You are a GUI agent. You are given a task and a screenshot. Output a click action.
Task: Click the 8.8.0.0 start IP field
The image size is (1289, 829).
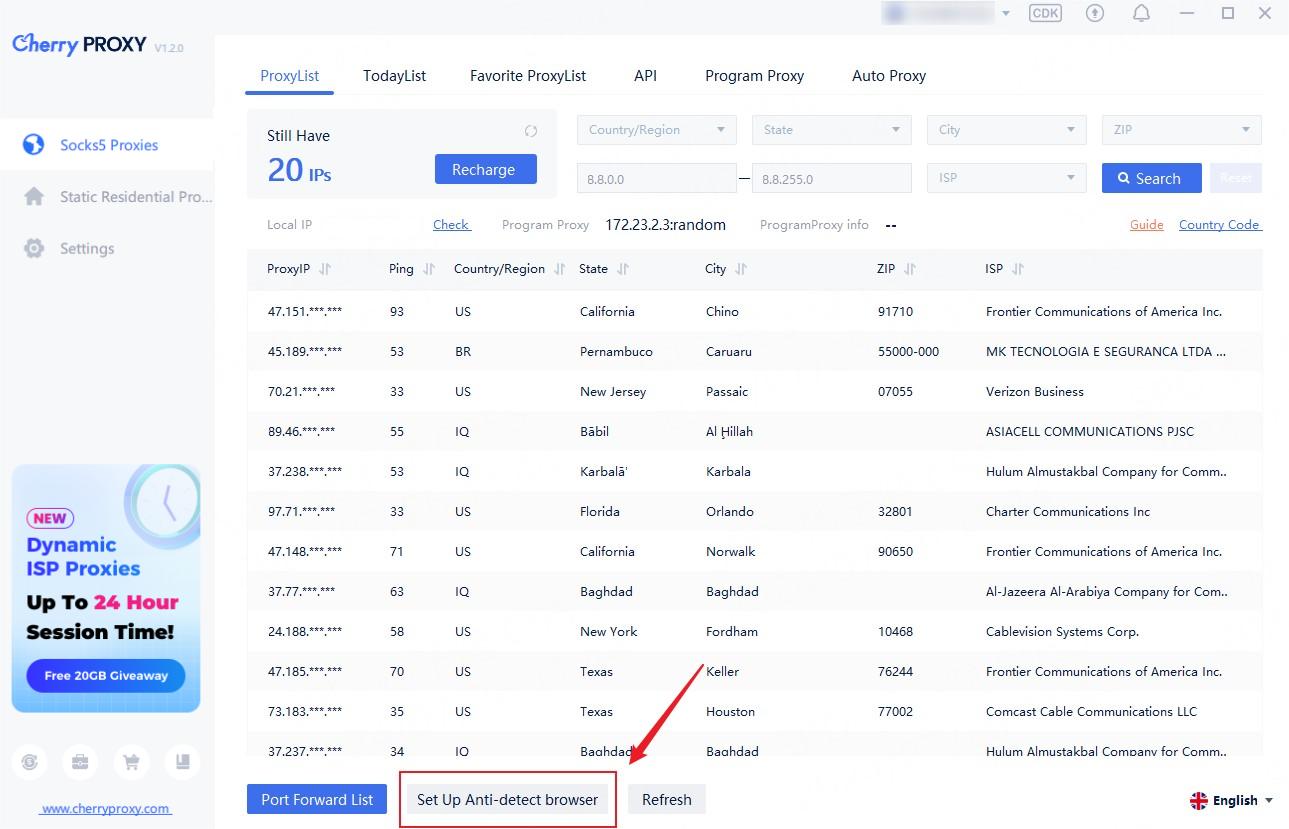click(656, 179)
